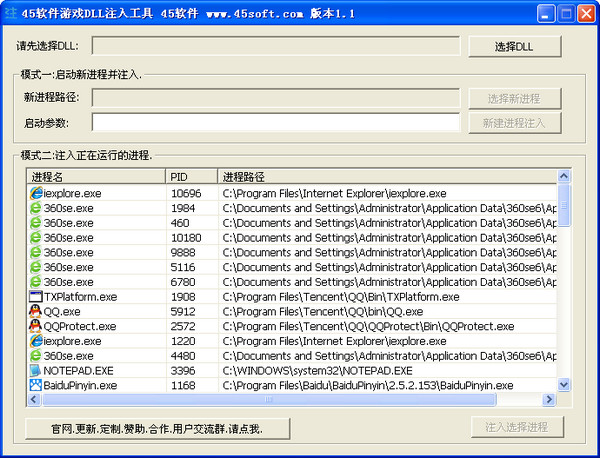
Task: Click the BaiduPinyin.exe paw icon
Action: 36,385
